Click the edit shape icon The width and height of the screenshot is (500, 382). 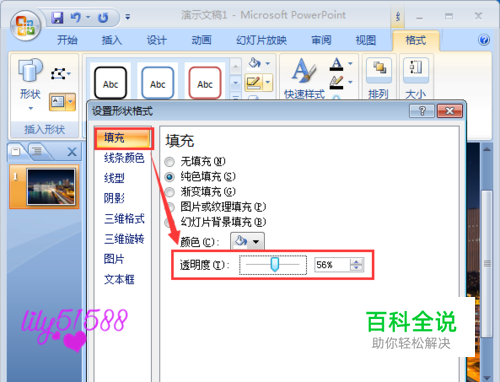click(x=58, y=73)
